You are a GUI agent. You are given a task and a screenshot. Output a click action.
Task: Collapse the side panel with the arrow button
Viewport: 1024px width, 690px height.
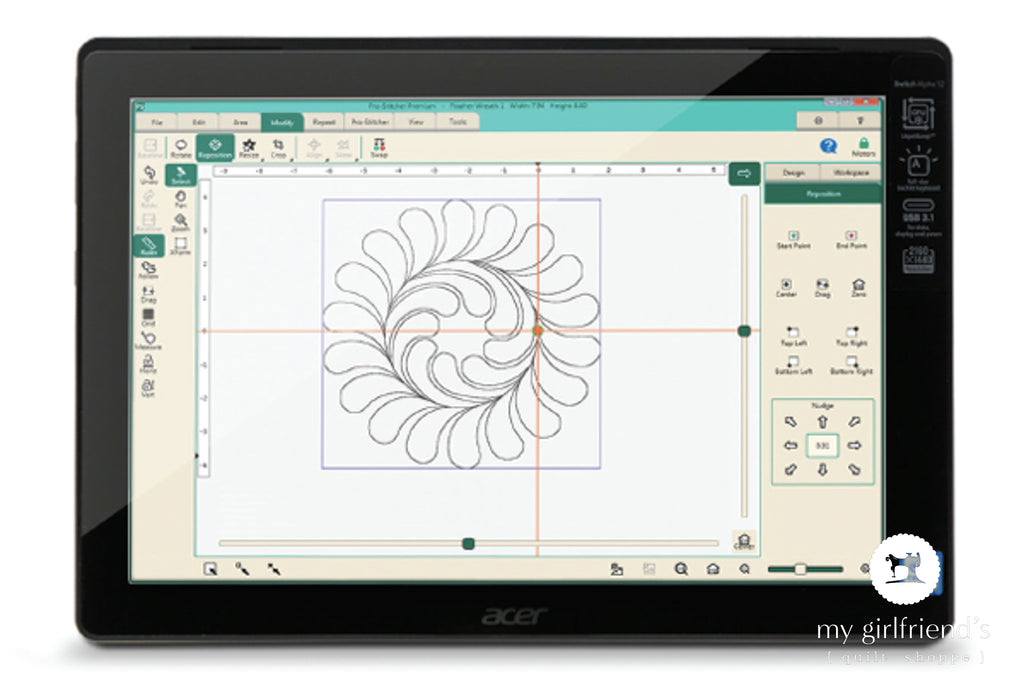(x=743, y=174)
